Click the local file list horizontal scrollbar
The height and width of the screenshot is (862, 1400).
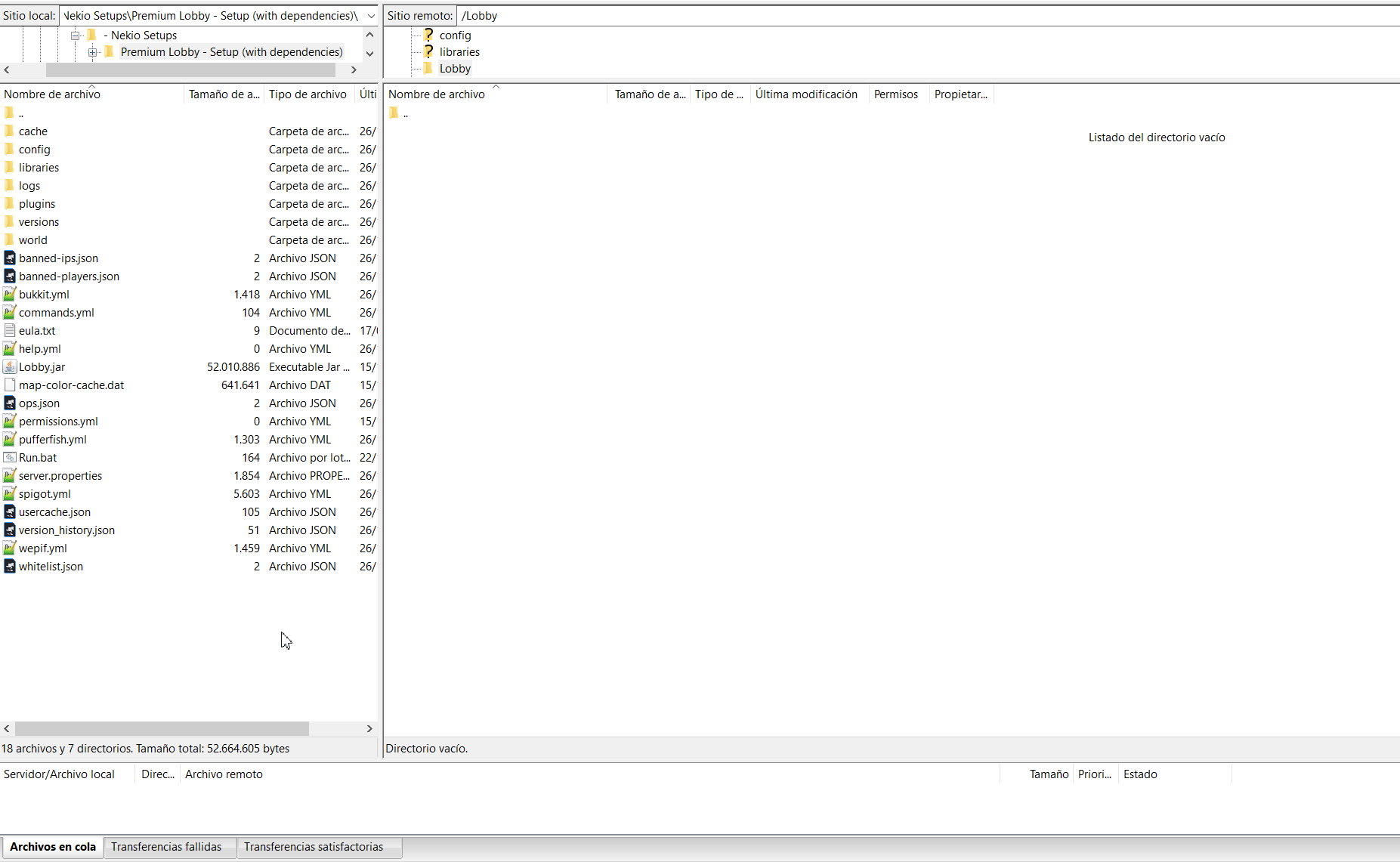coord(162,729)
